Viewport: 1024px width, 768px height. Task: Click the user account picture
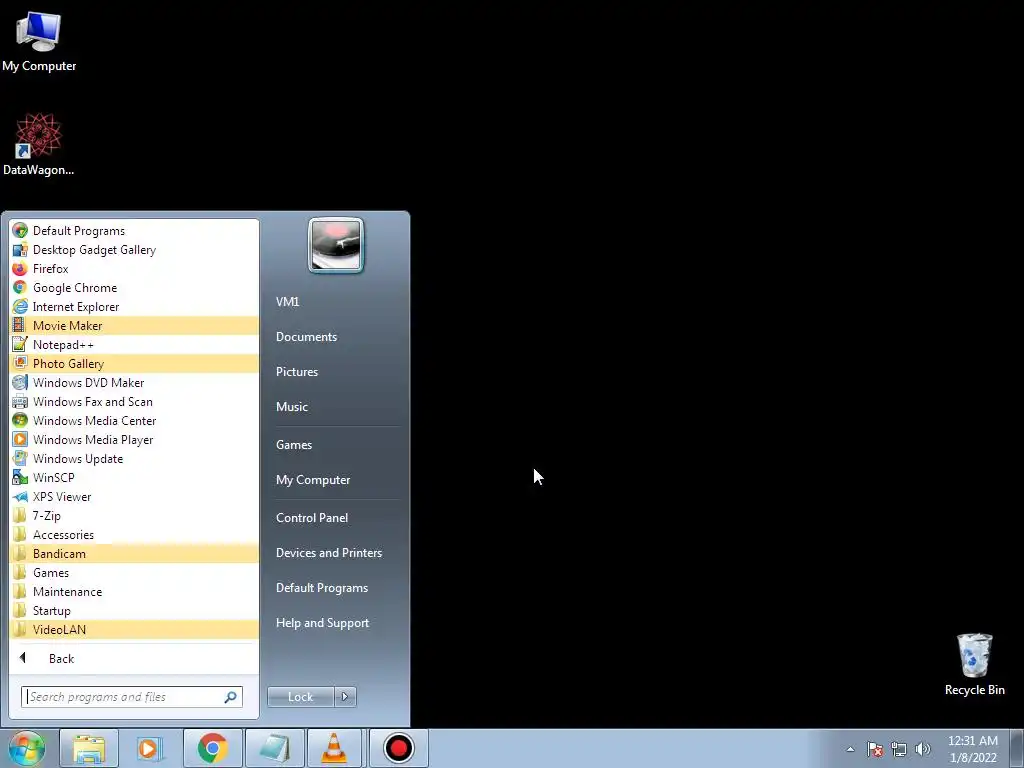pos(336,246)
